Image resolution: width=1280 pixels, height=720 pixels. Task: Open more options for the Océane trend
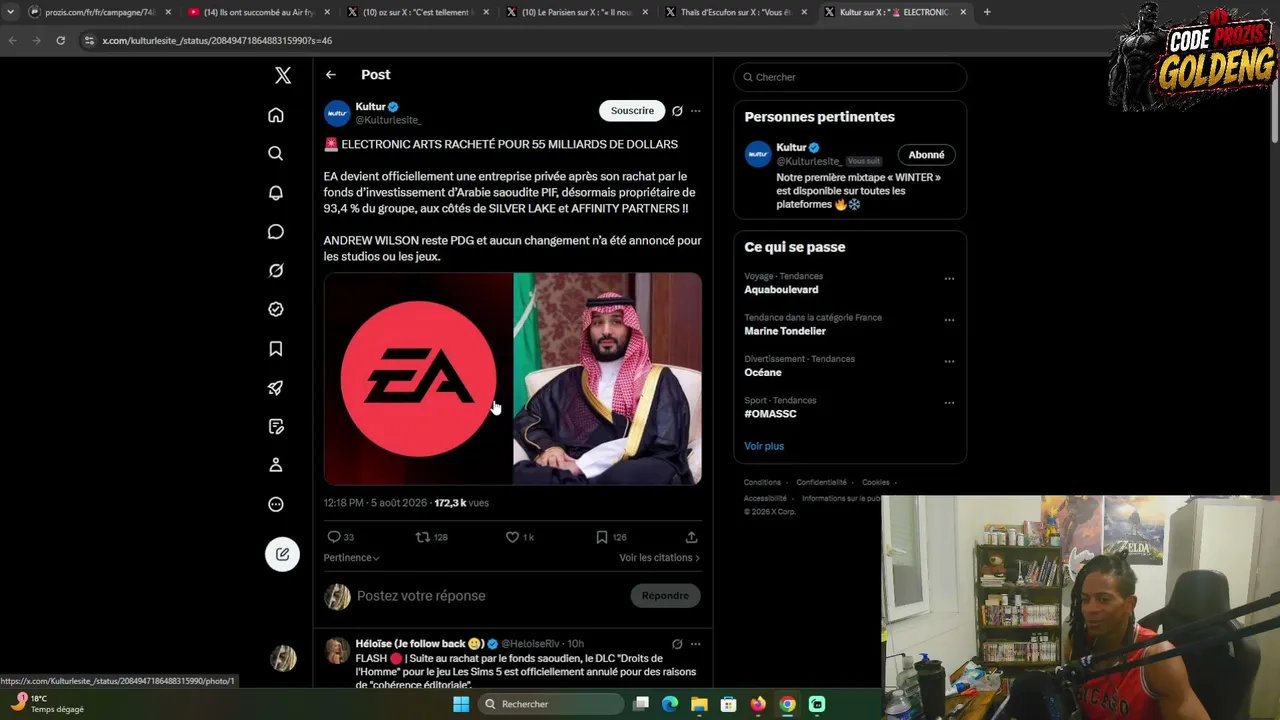(x=949, y=362)
